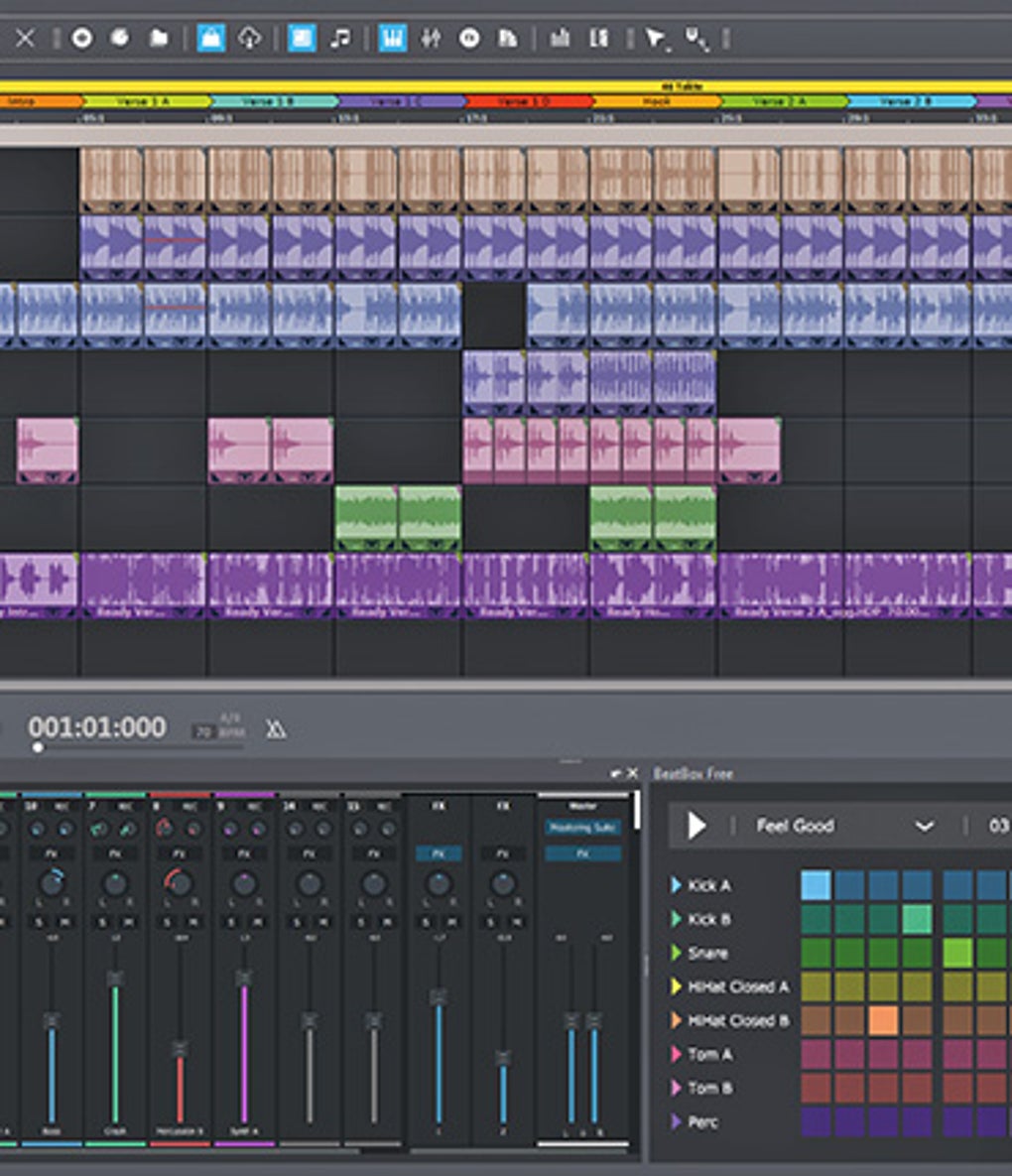This screenshot has width=1012, height=1176.
Task: Toggle the lit HiHat Closed B step pad
Action: pos(883,1020)
